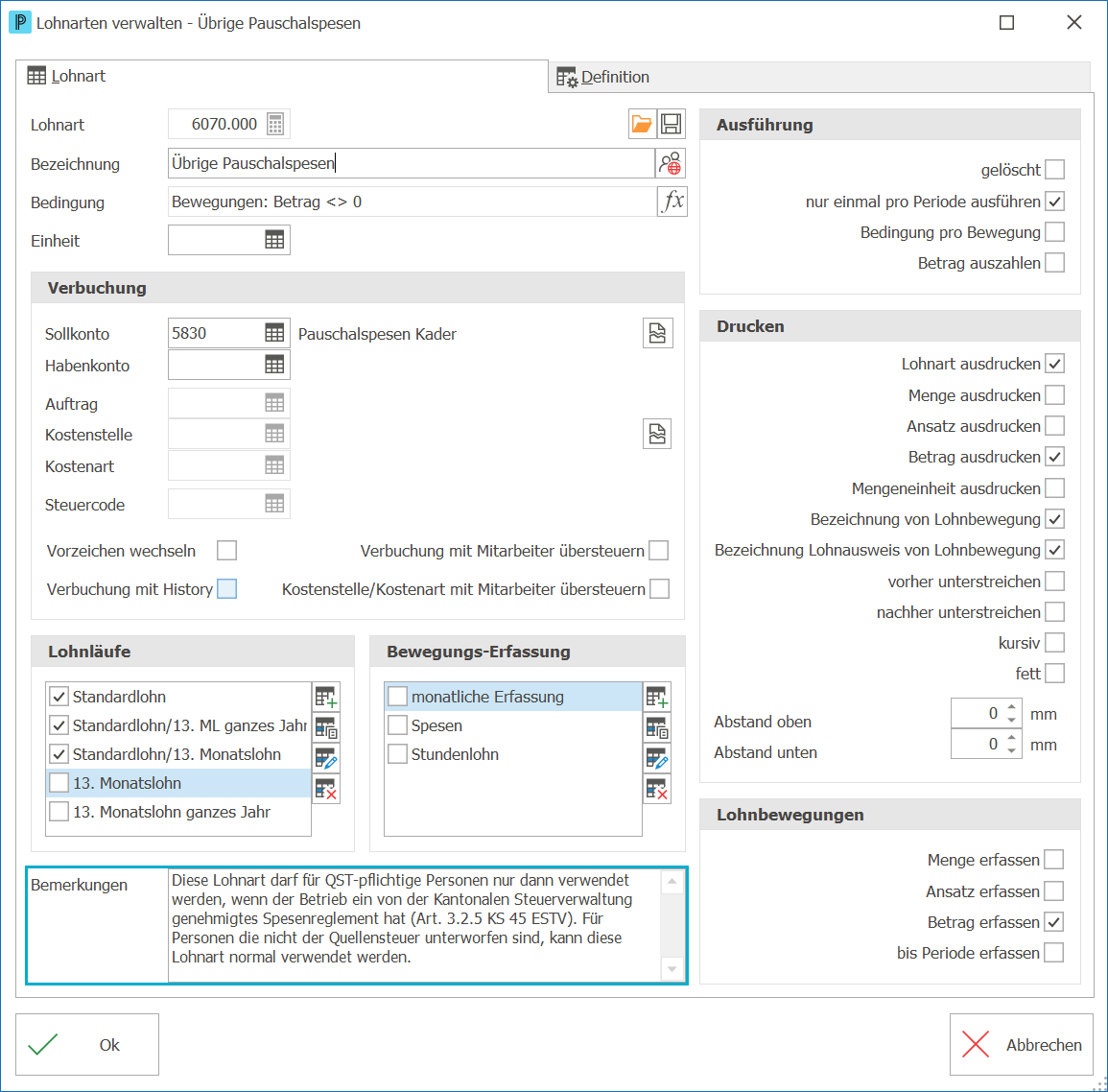
Task: Edit the selected Bewegungs-Erfassung entry
Action: pyautogui.click(x=656, y=758)
